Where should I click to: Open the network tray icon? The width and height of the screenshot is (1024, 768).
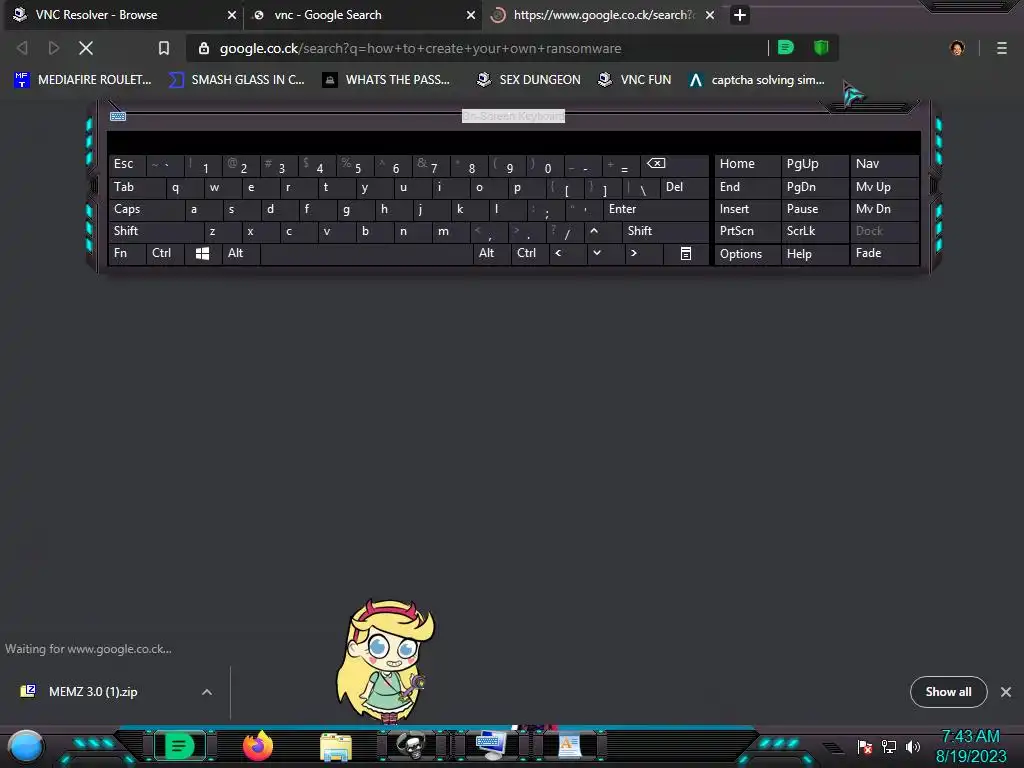tap(889, 746)
